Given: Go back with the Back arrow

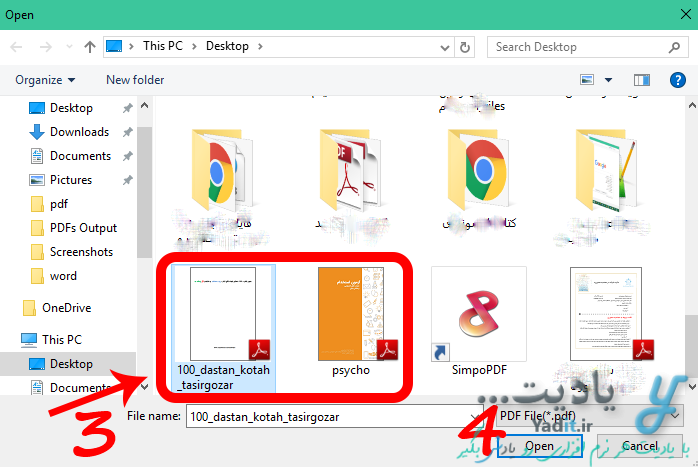Looking at the screenshot, I should tap(16, 47).
